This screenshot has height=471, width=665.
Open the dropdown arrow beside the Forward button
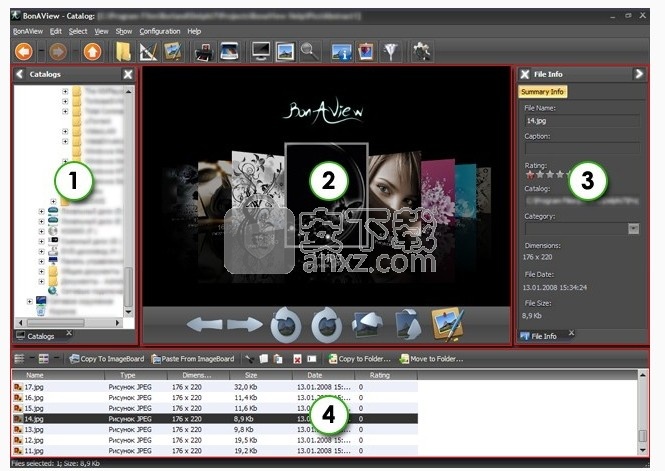click(75, 52)
